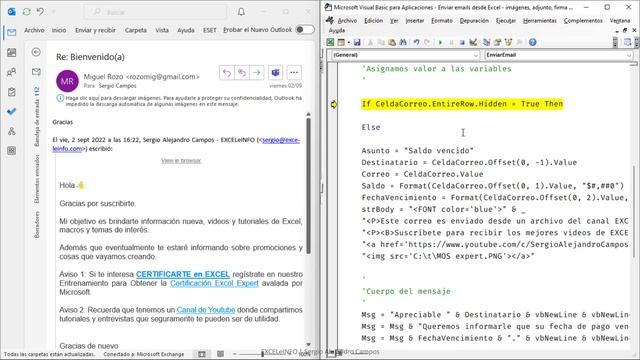Open more actions ellipsis on message
640x360 pixels.
294,73
